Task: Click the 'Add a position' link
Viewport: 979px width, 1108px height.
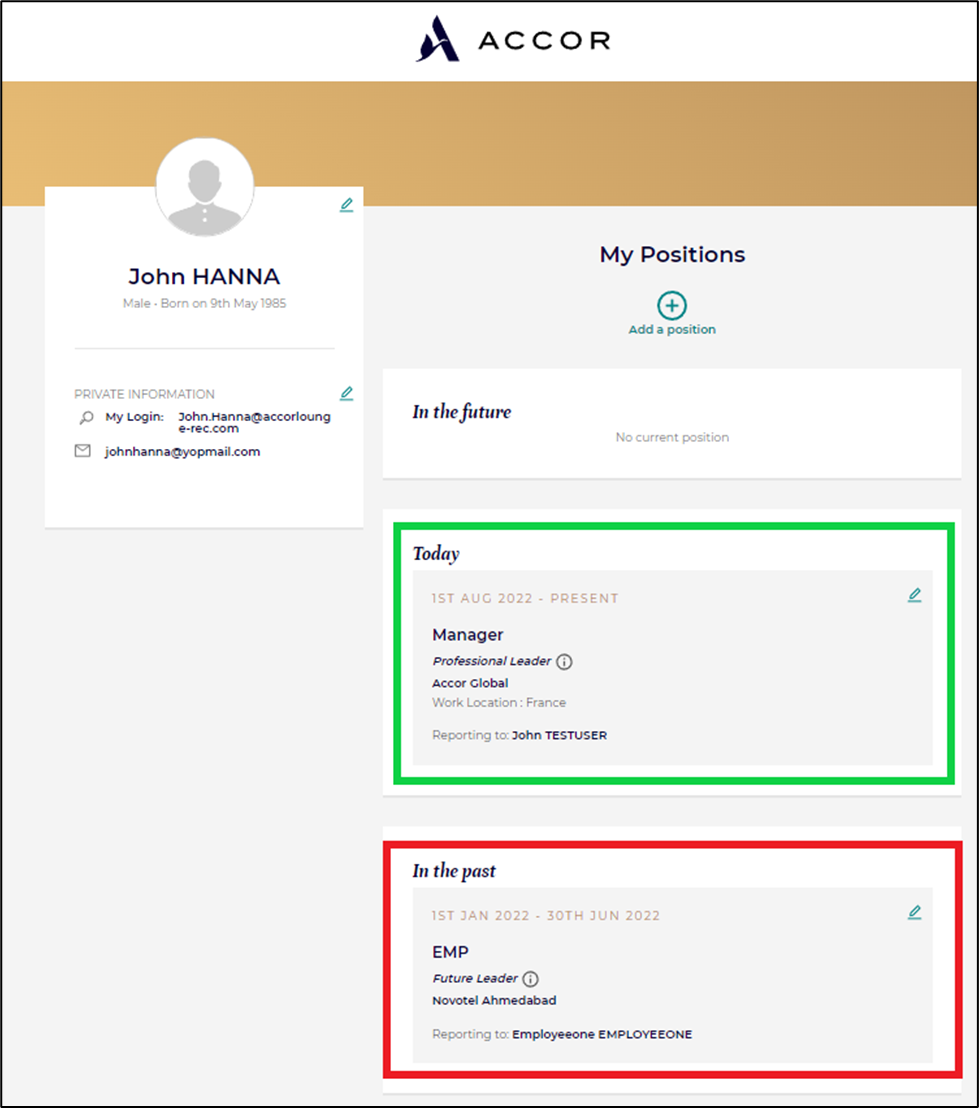Action: click(672, 329)
